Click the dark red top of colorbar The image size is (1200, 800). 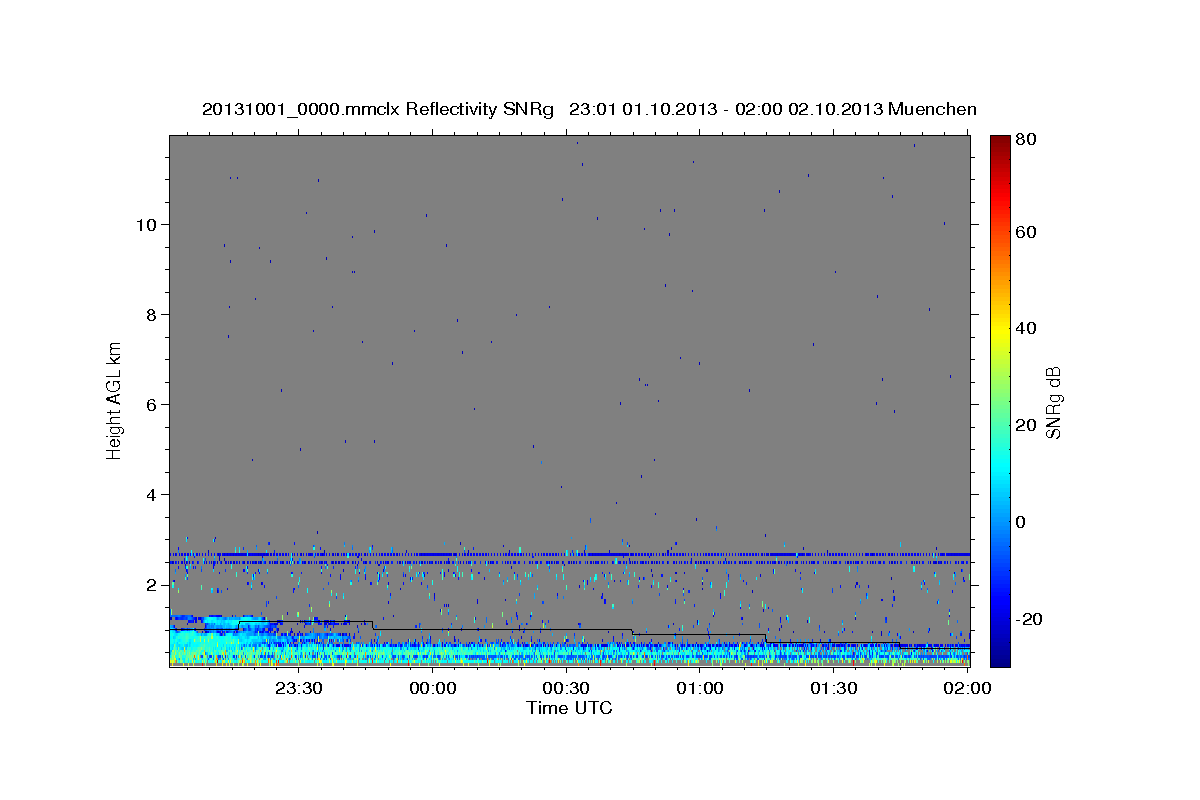1000,145
